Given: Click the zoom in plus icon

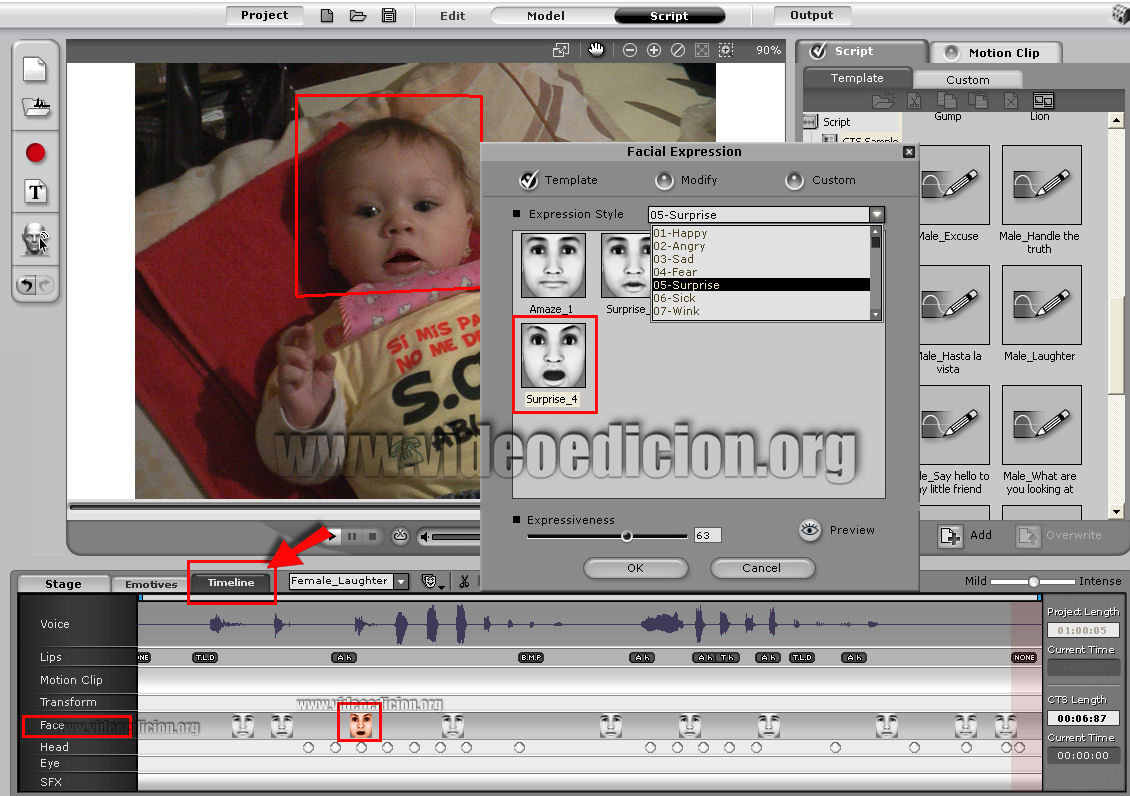Looking at the screenshot, I should point(654,50).
